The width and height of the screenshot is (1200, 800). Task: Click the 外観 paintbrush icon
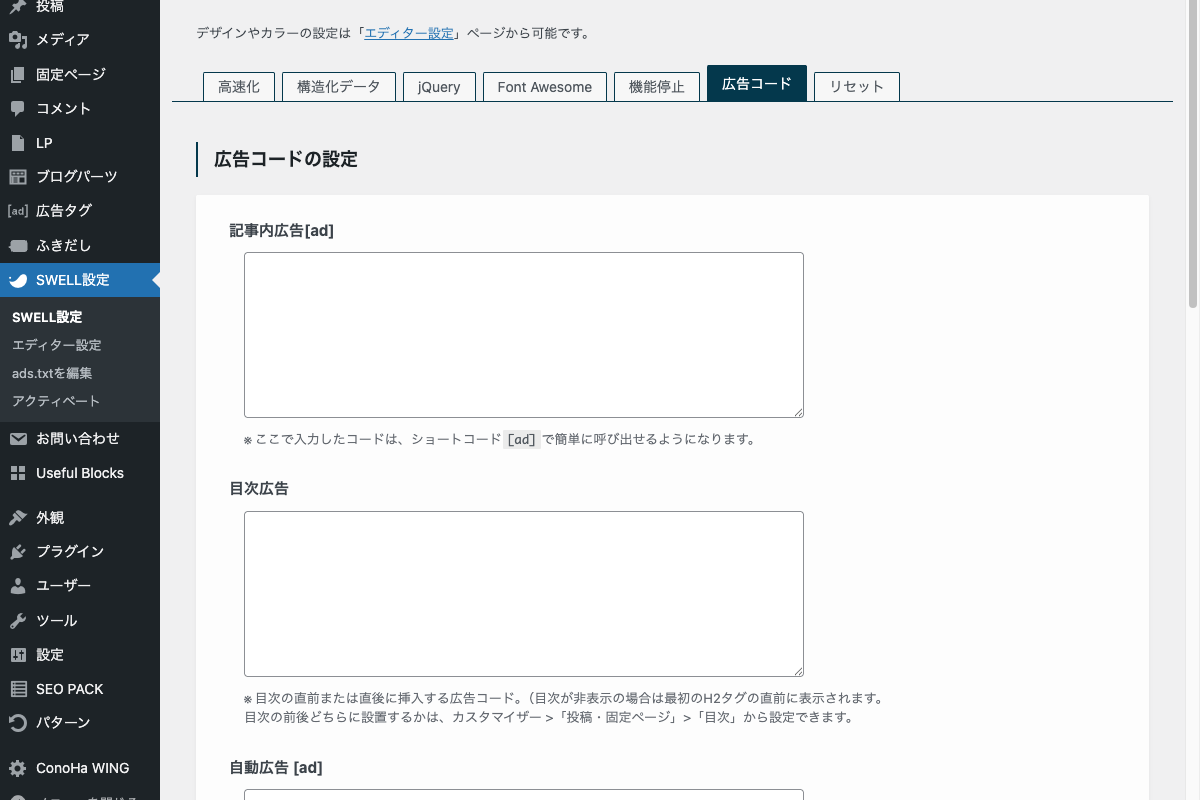pos(18,518)
